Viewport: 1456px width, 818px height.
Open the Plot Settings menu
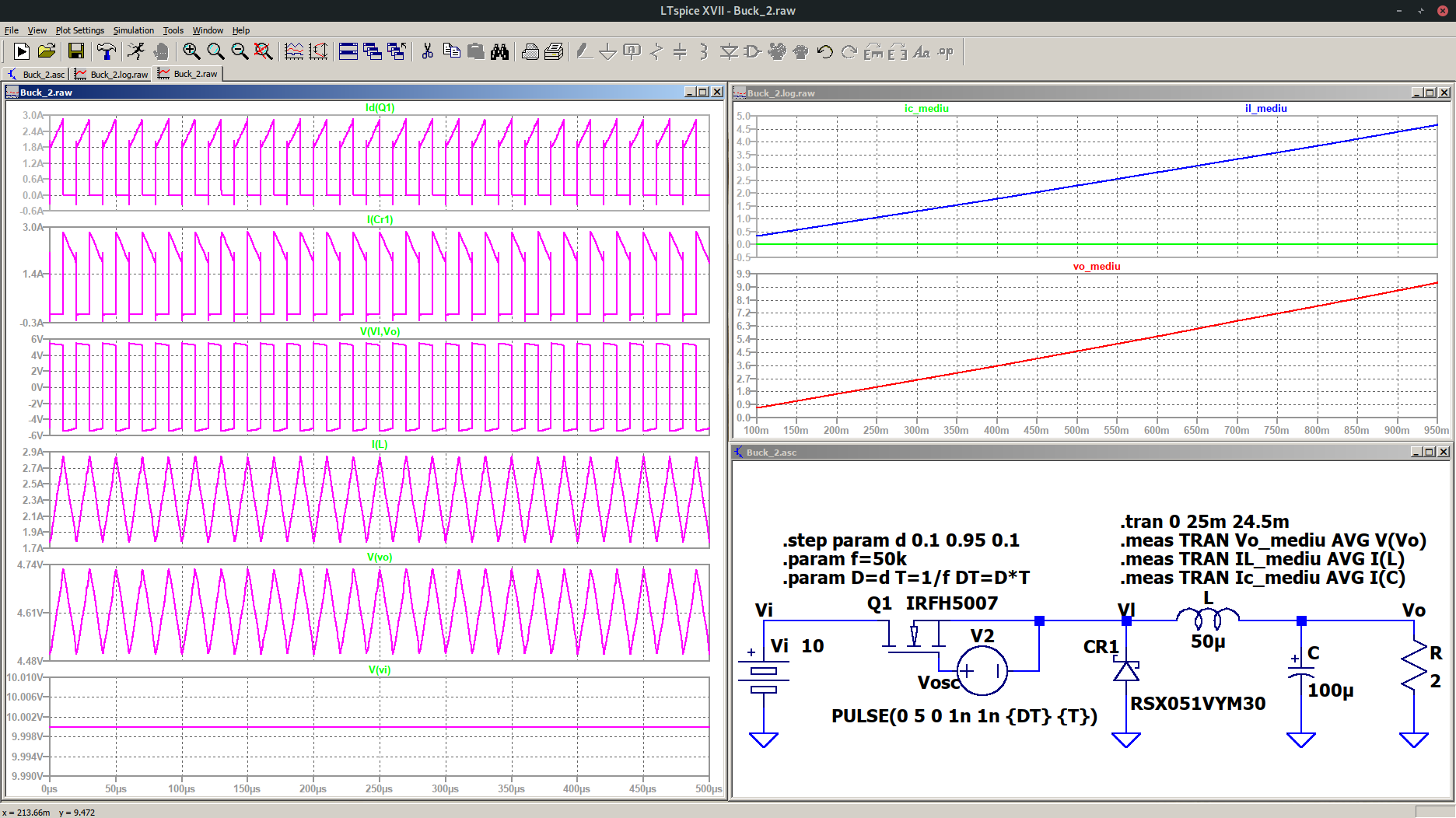coord(80,30)
